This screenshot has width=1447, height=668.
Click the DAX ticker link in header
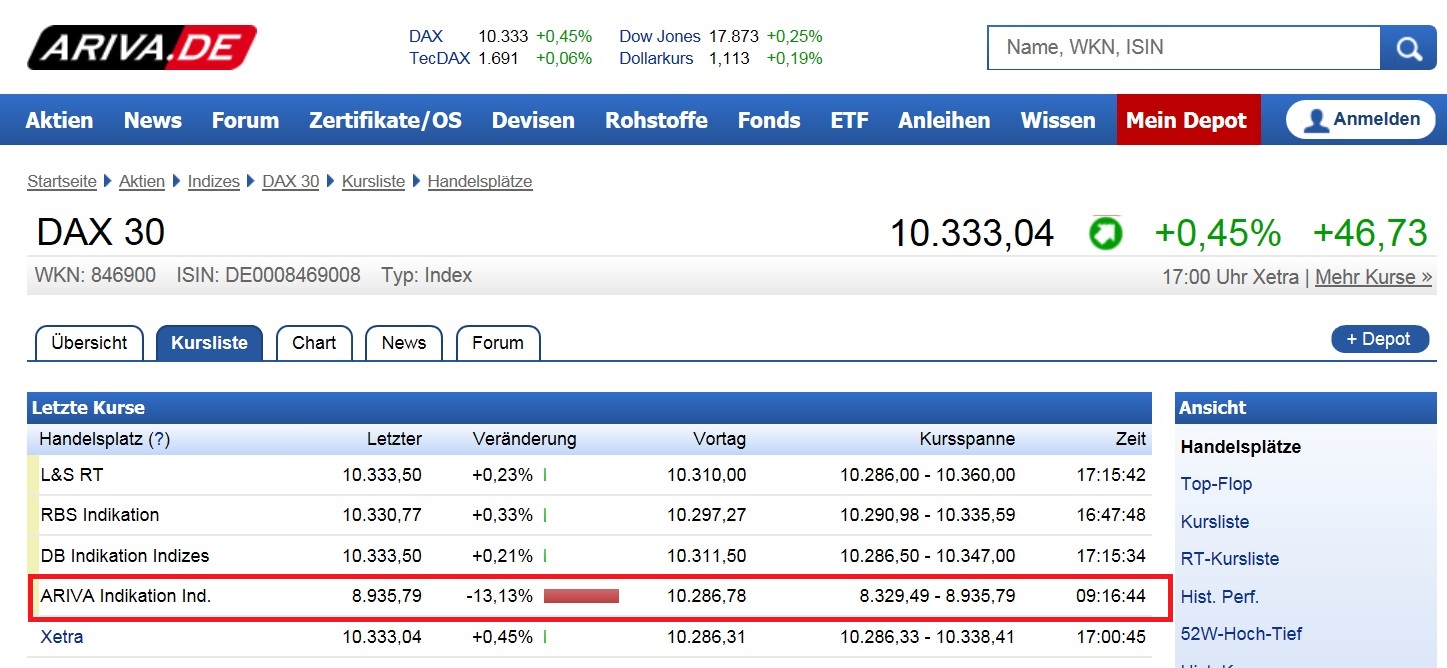(x=426, y=36)
